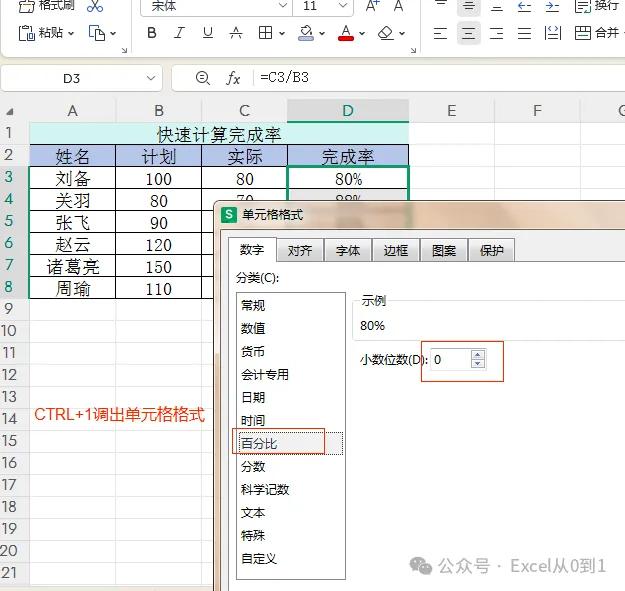
Task: Decrease font size with smaller A icon
Action: point(398,6)
